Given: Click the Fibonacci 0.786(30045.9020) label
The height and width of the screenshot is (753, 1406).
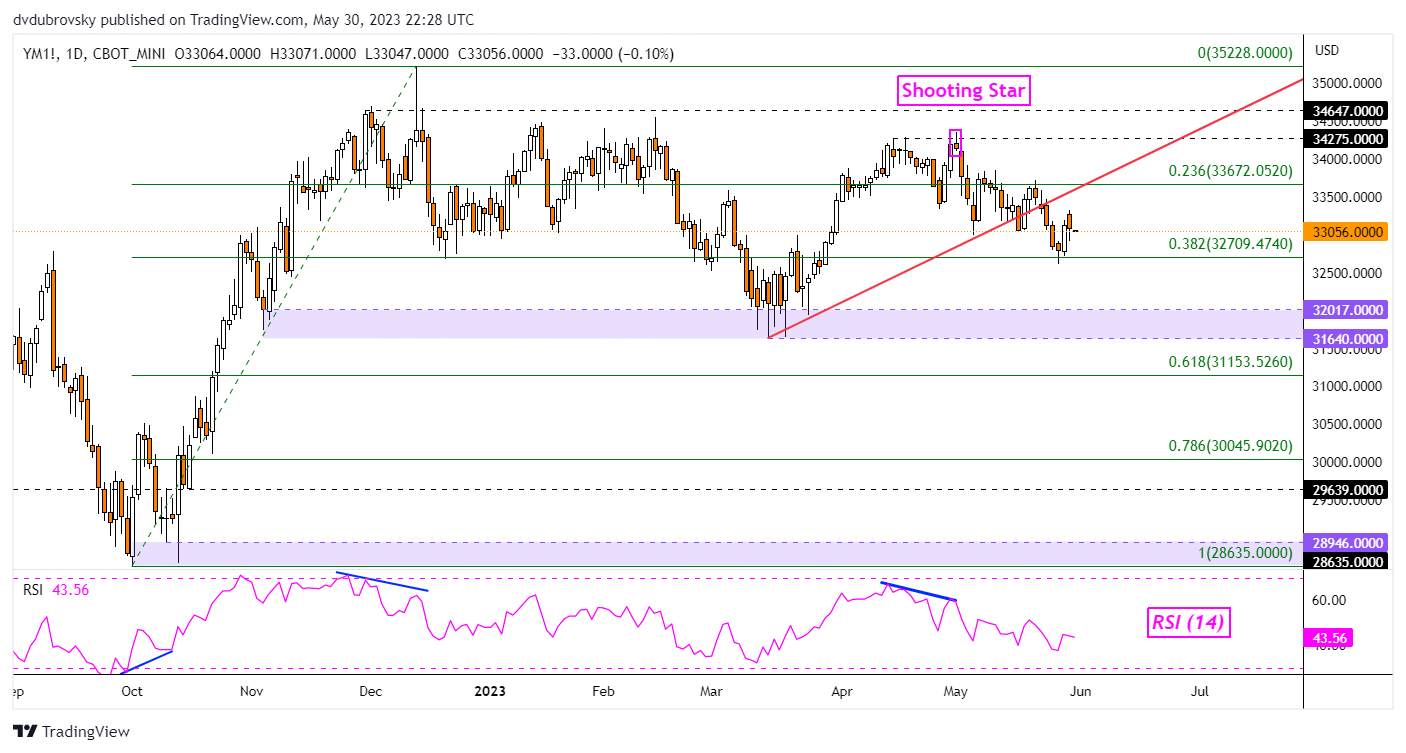Looking at the screenshot, I should coord(1231,445).
